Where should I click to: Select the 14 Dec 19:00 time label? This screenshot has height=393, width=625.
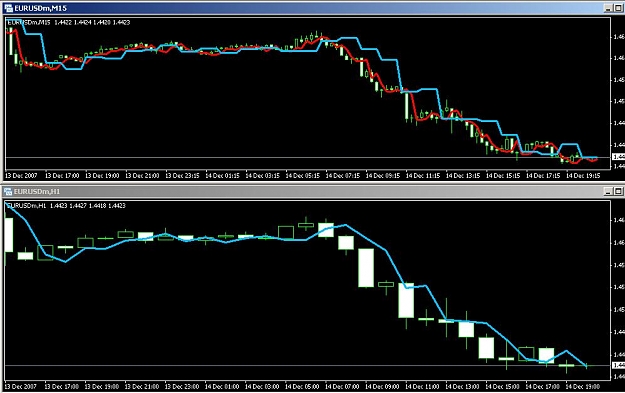[x=582, y=386]
